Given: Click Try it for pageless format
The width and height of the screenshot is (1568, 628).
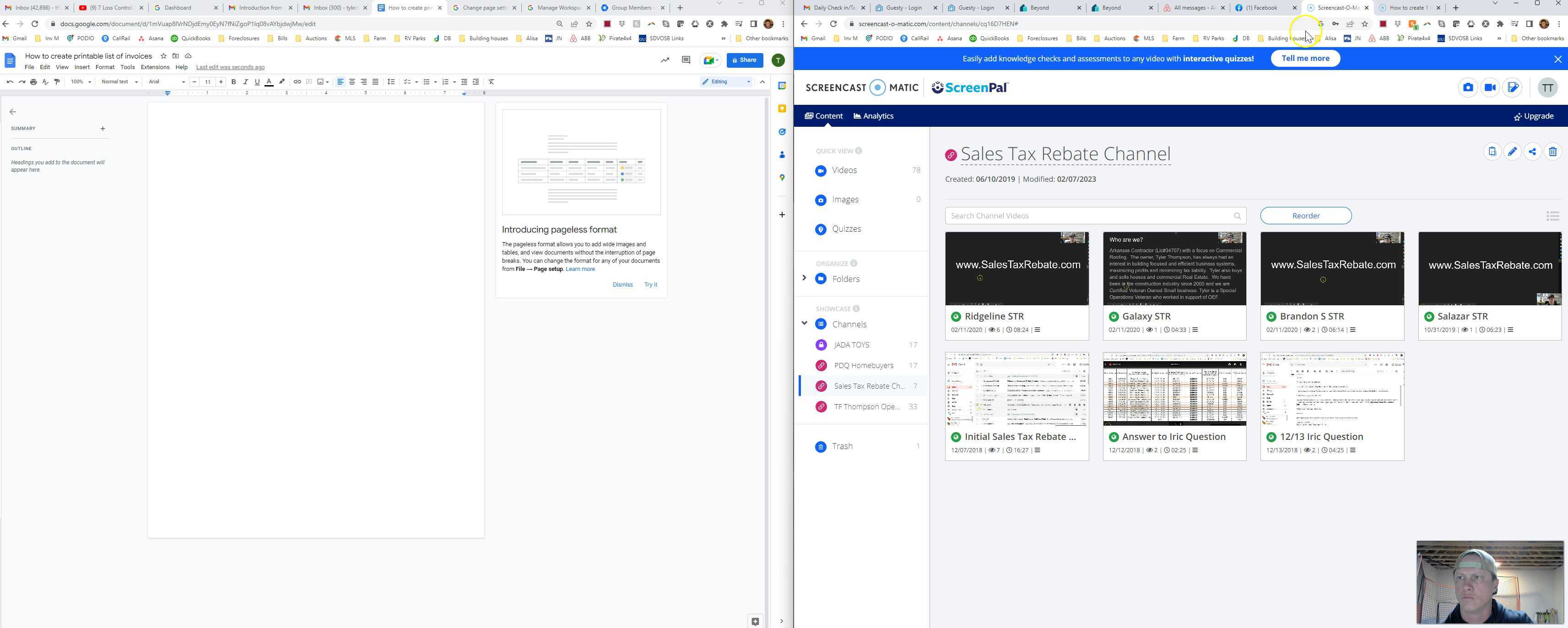Looking at the screenshot, I should (650, 284).
